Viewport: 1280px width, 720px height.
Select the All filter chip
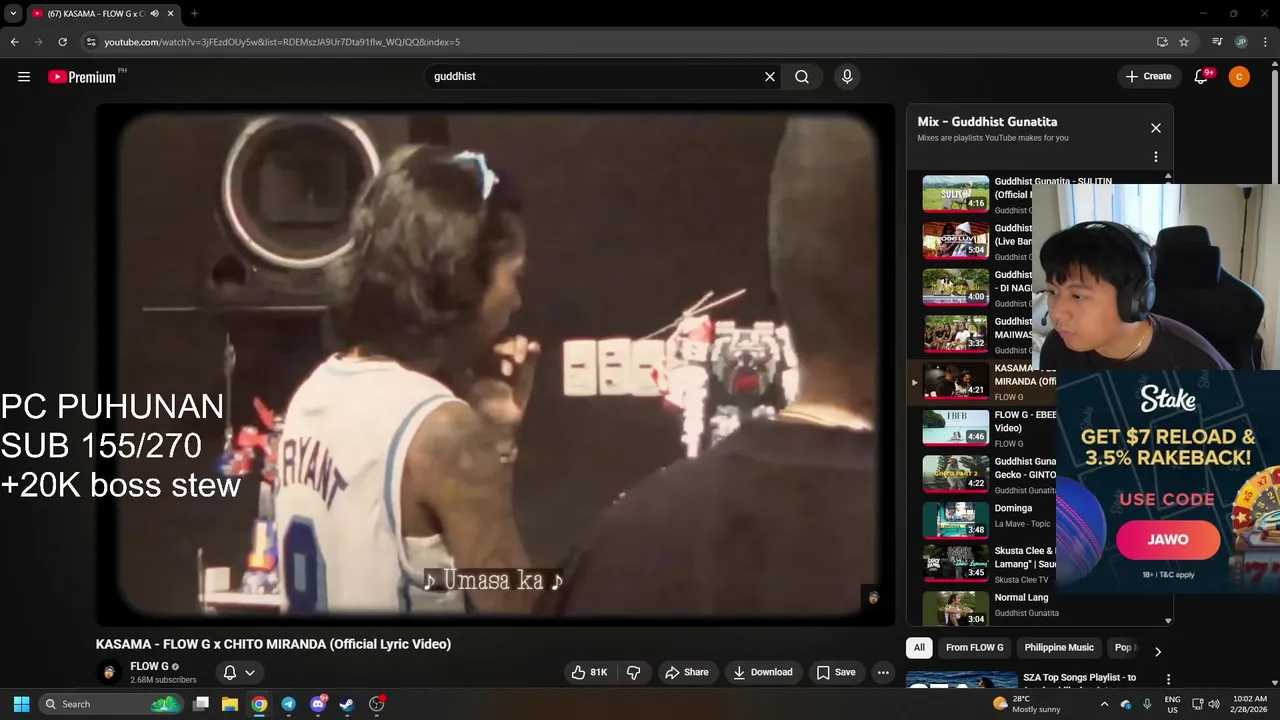pos(919,647)
